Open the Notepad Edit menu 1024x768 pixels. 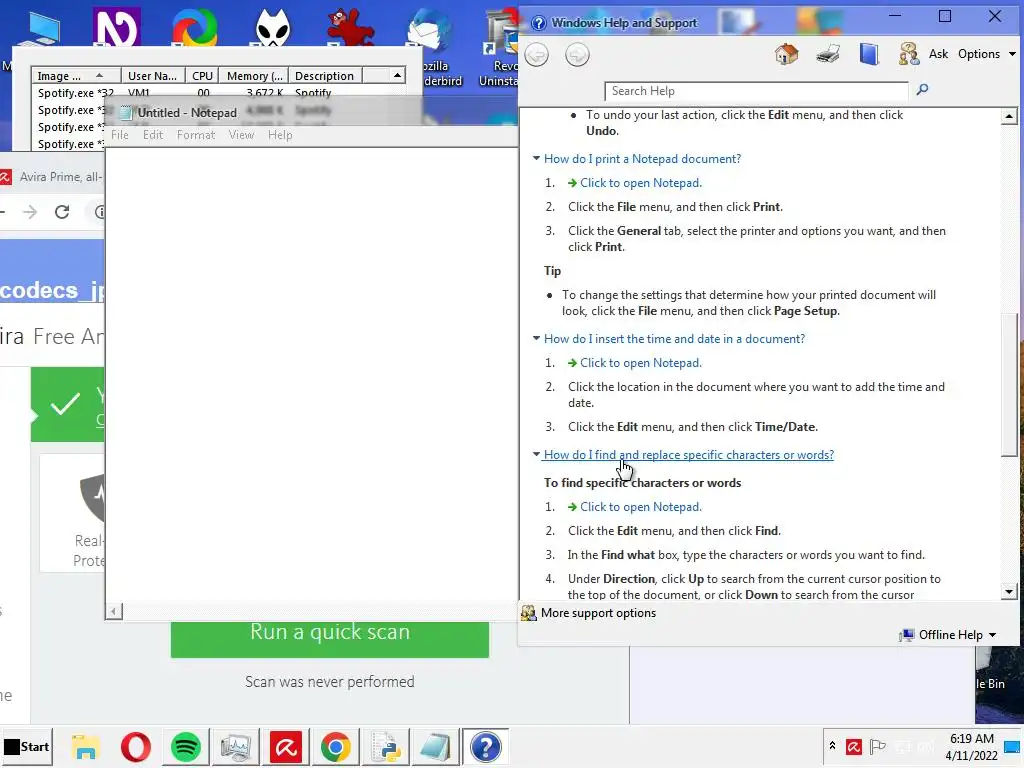pyautogui.click(x=153, y=135)
